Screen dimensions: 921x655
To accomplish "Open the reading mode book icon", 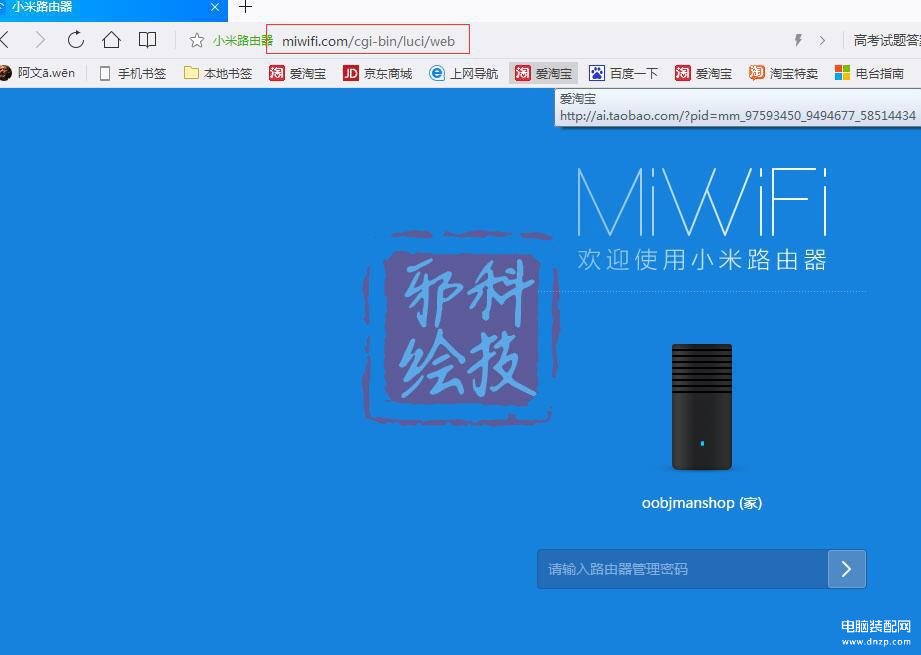I will [x=147, y=40].
